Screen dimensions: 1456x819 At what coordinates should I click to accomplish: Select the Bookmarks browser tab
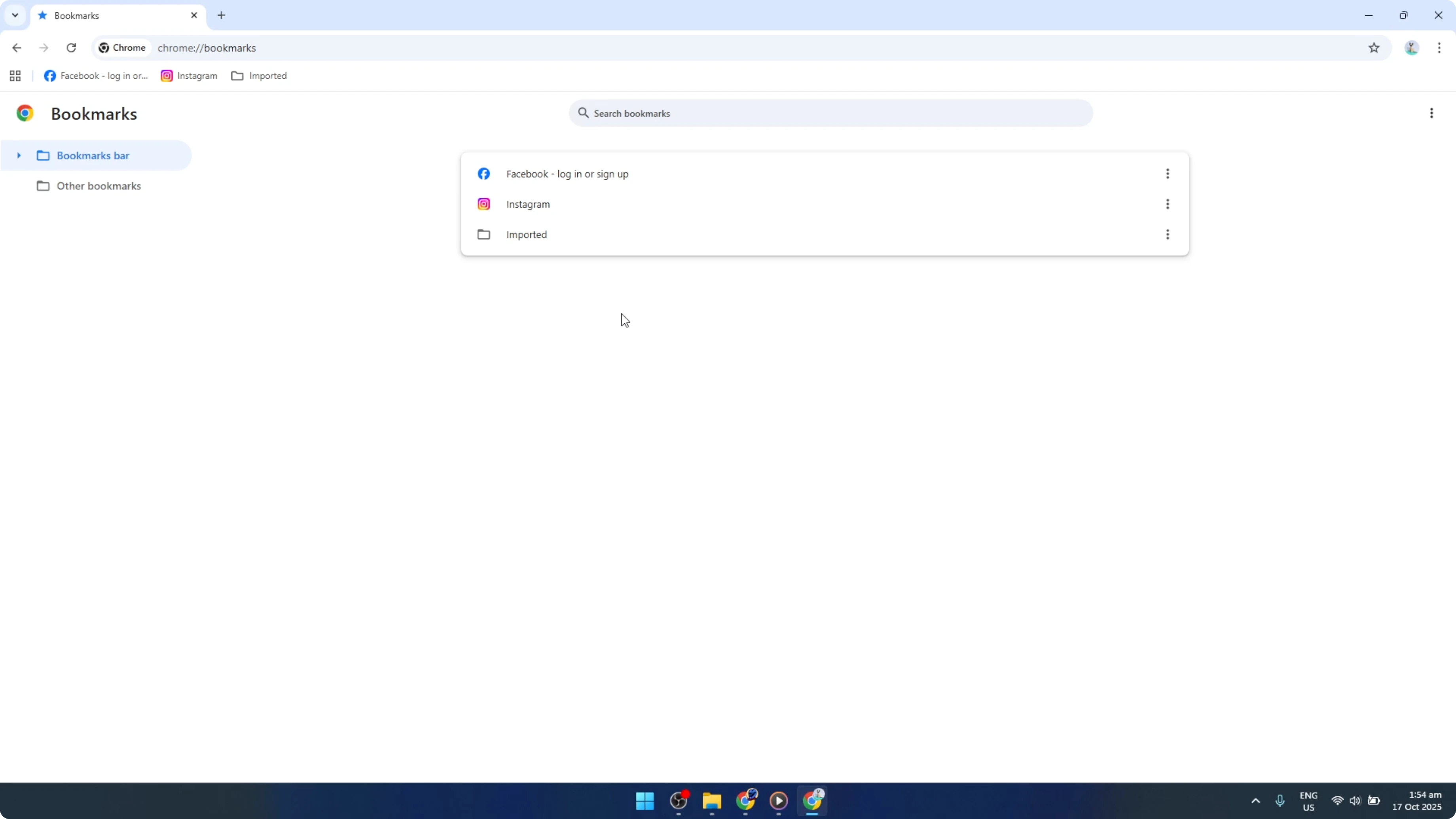(x=118, y=16)
